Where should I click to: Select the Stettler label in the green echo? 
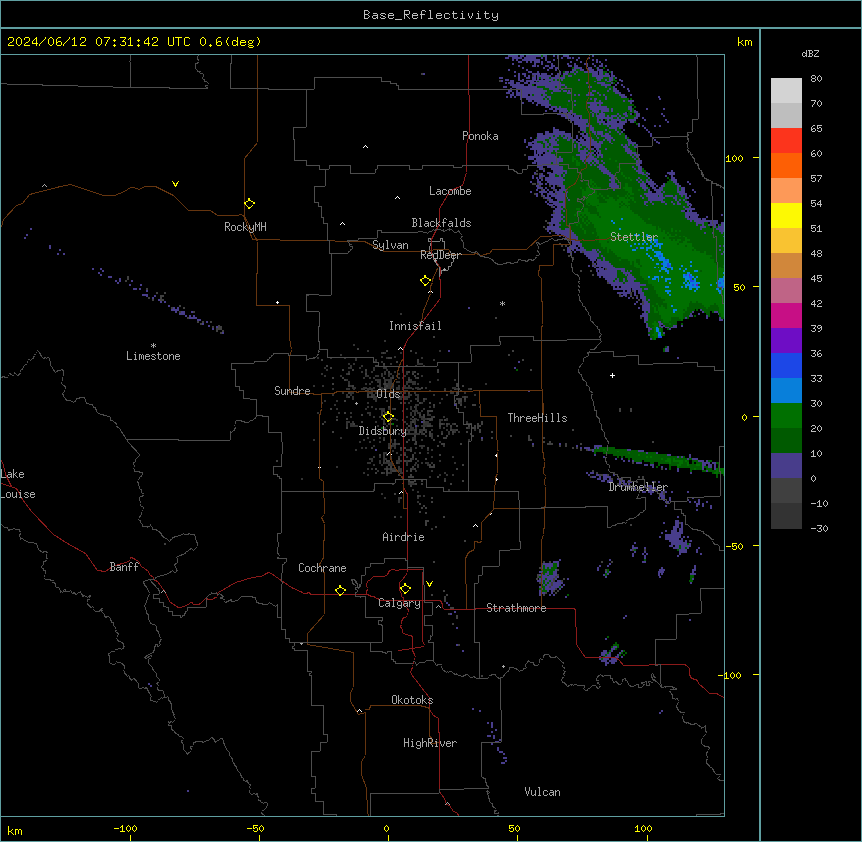634,237
